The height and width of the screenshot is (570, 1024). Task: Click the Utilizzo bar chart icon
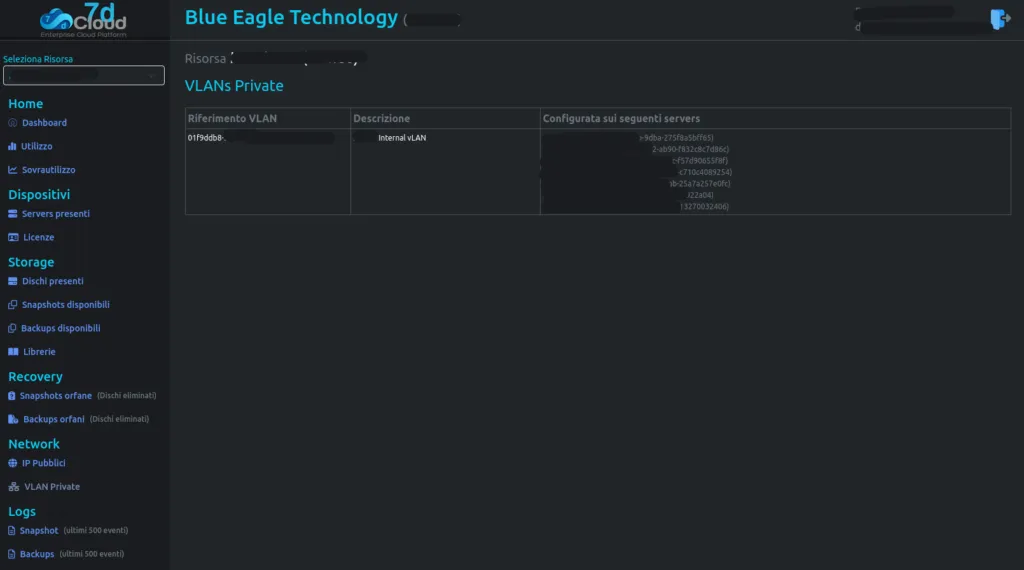click(x=12, y=146)
